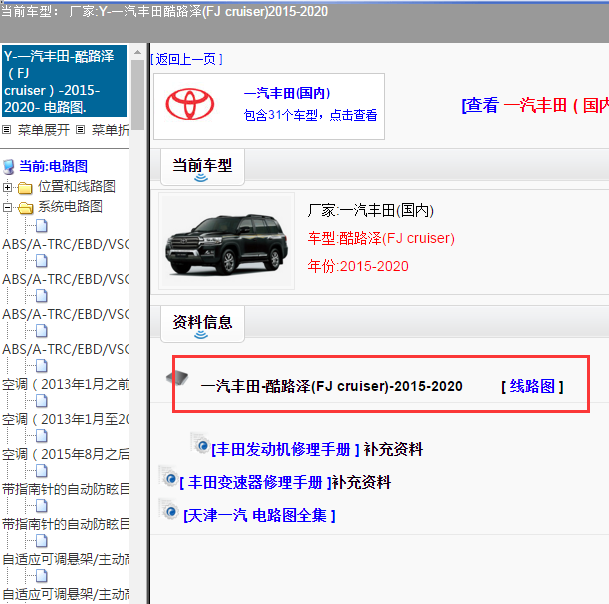Image resolution: width=609 pixels, height=604 pixels.
Task: Click the document icon above first ABS/A-TRC/EBD/VSC entry
Action: [x=42, y=226]
